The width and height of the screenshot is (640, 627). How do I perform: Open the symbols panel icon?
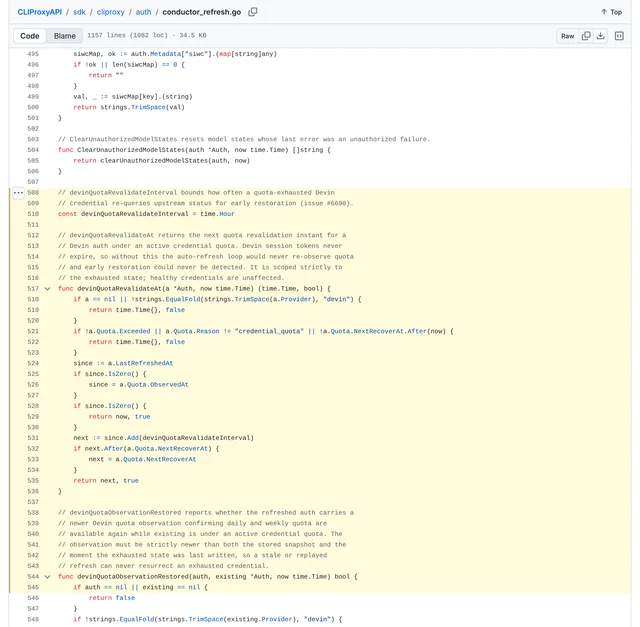[x=619, y=36]
